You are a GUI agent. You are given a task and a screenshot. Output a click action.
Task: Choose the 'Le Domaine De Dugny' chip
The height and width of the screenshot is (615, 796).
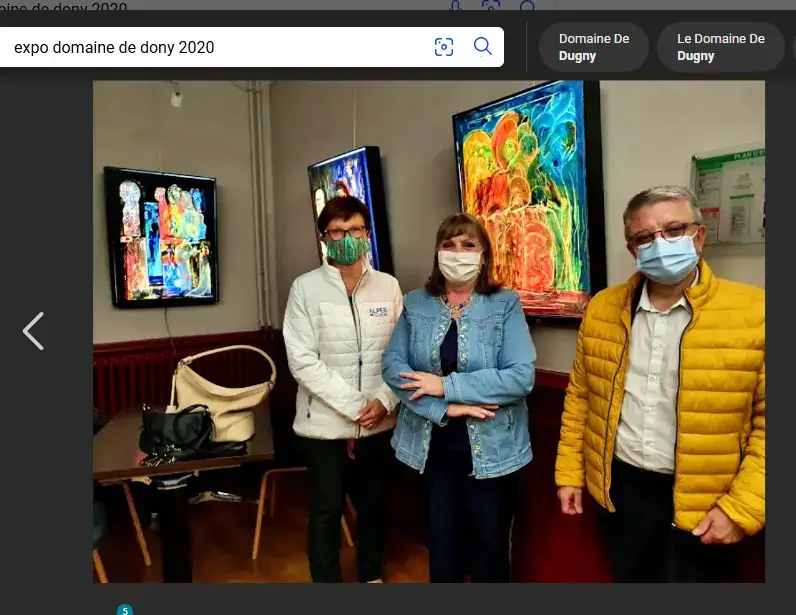click(720, 47)
